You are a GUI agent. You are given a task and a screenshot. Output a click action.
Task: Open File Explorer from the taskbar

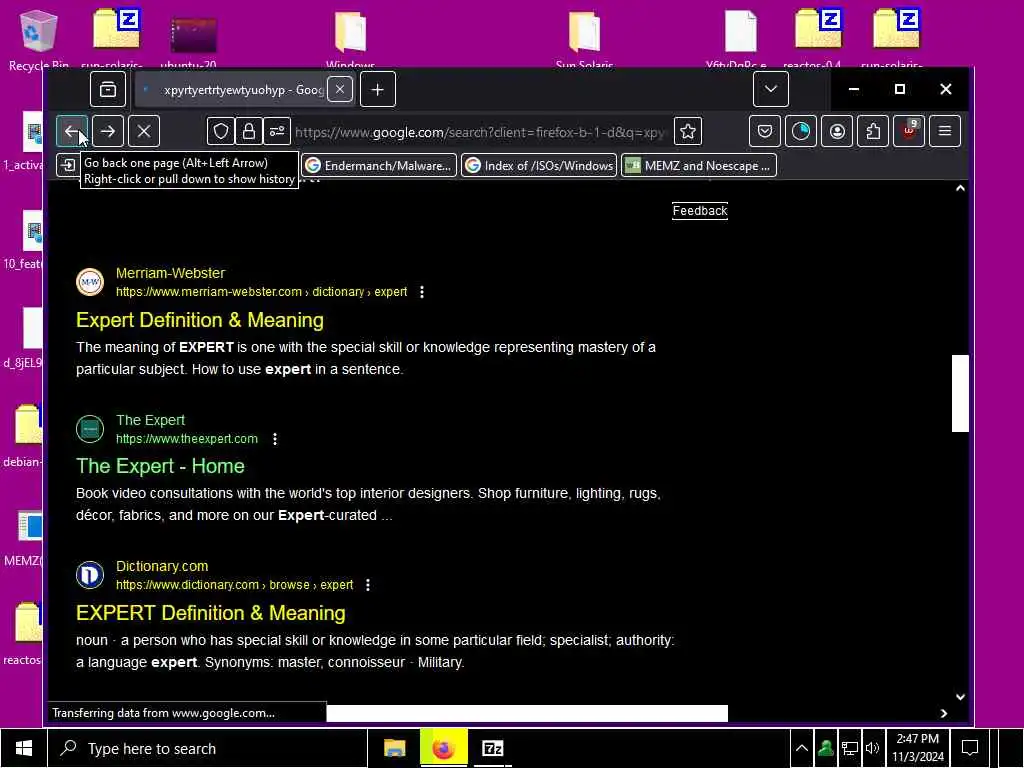click(x=394, y=748)
